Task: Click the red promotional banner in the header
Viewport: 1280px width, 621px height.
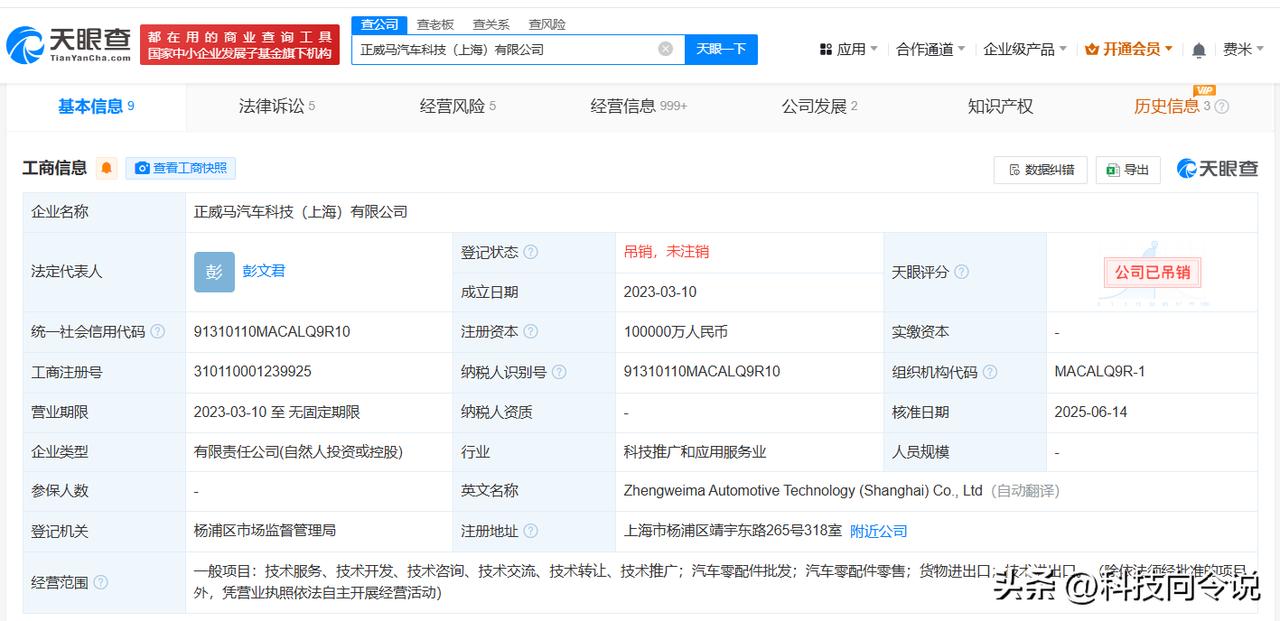Action: point(240,45)
